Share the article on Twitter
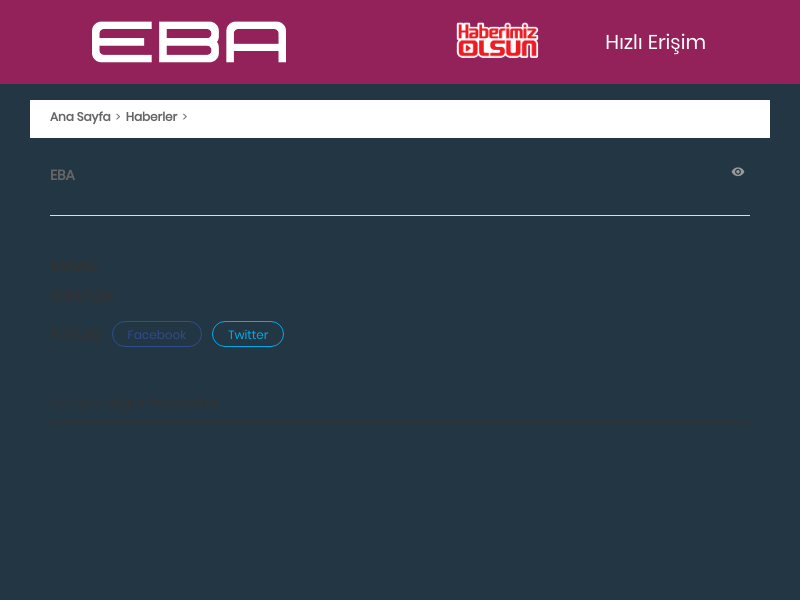Image resolution: width=800 pixels, height=600 pixels. coord(248,334)
